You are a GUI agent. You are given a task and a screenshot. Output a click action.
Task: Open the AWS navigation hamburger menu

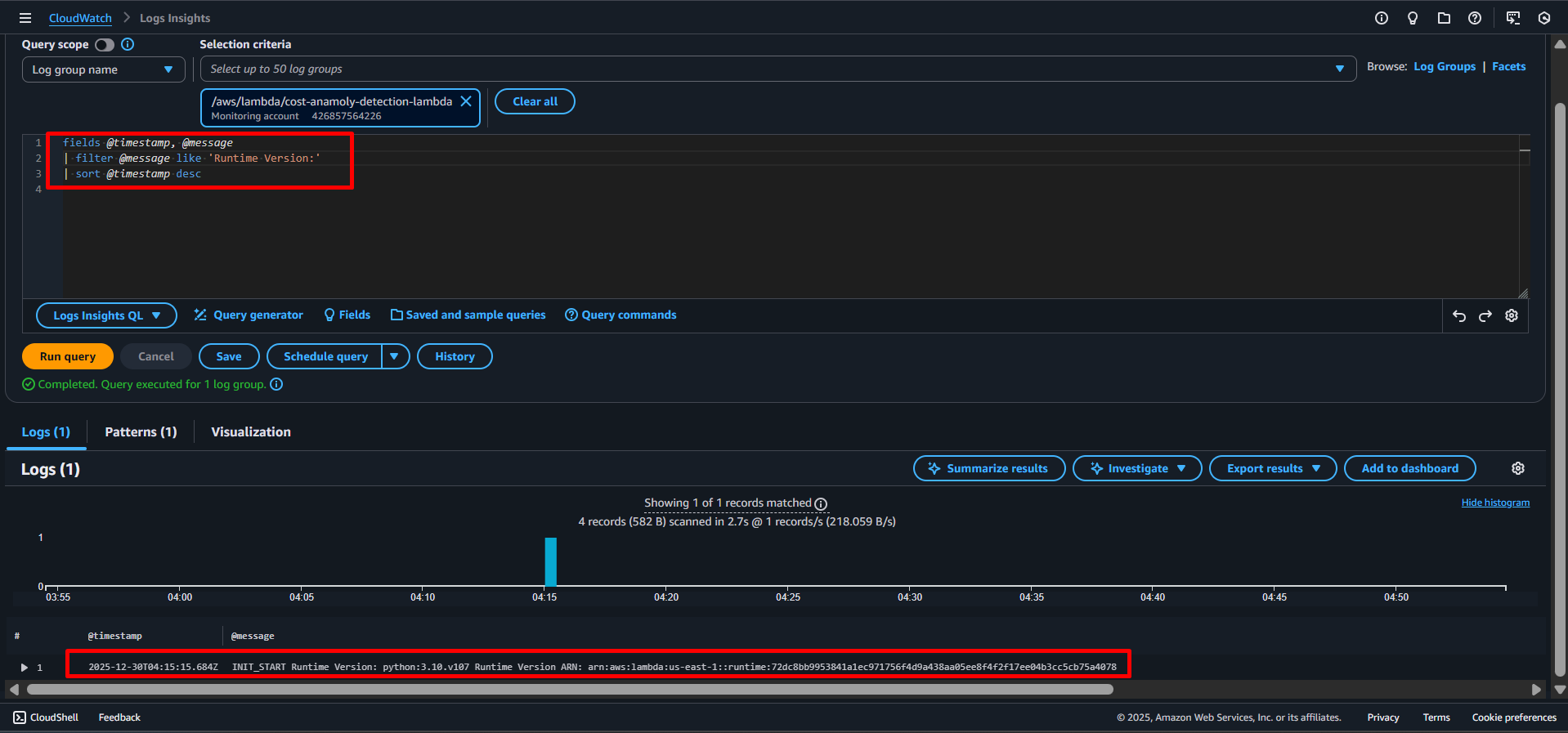[x=25, y=18]
